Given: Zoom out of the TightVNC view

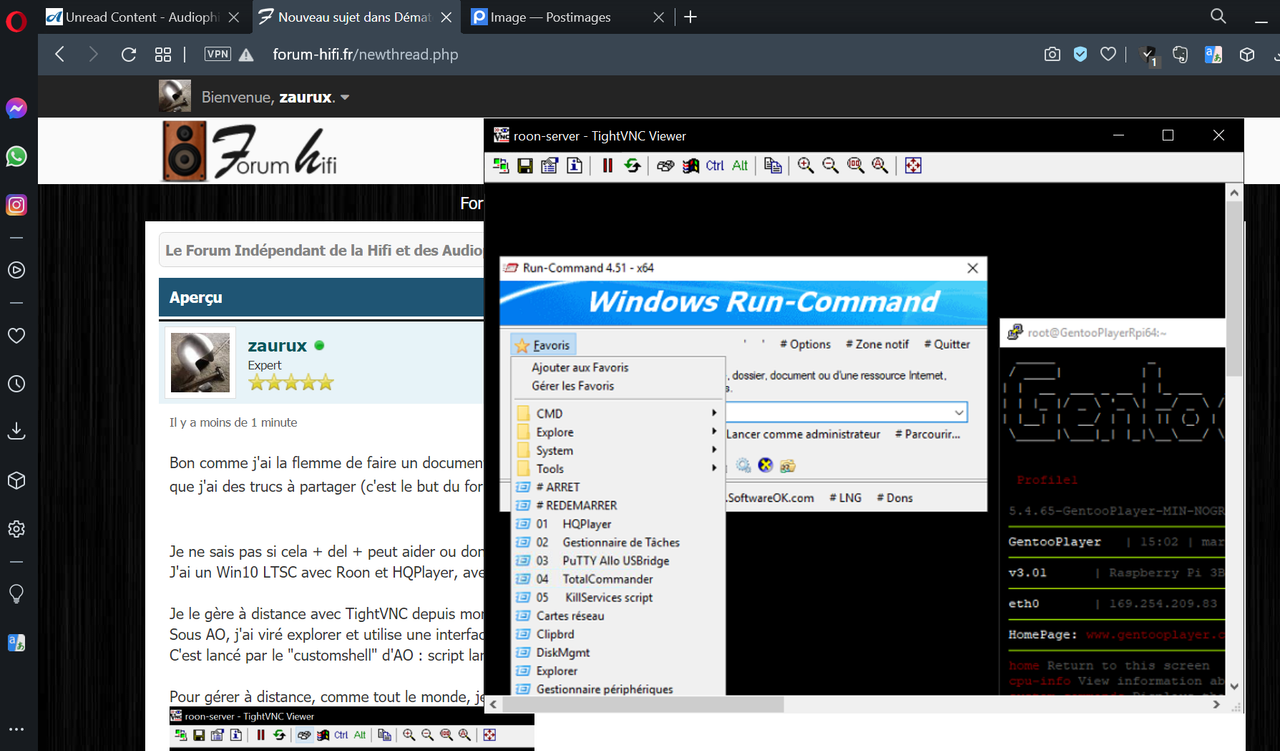Looking at the screenshot, I should [x=831, y=166].
